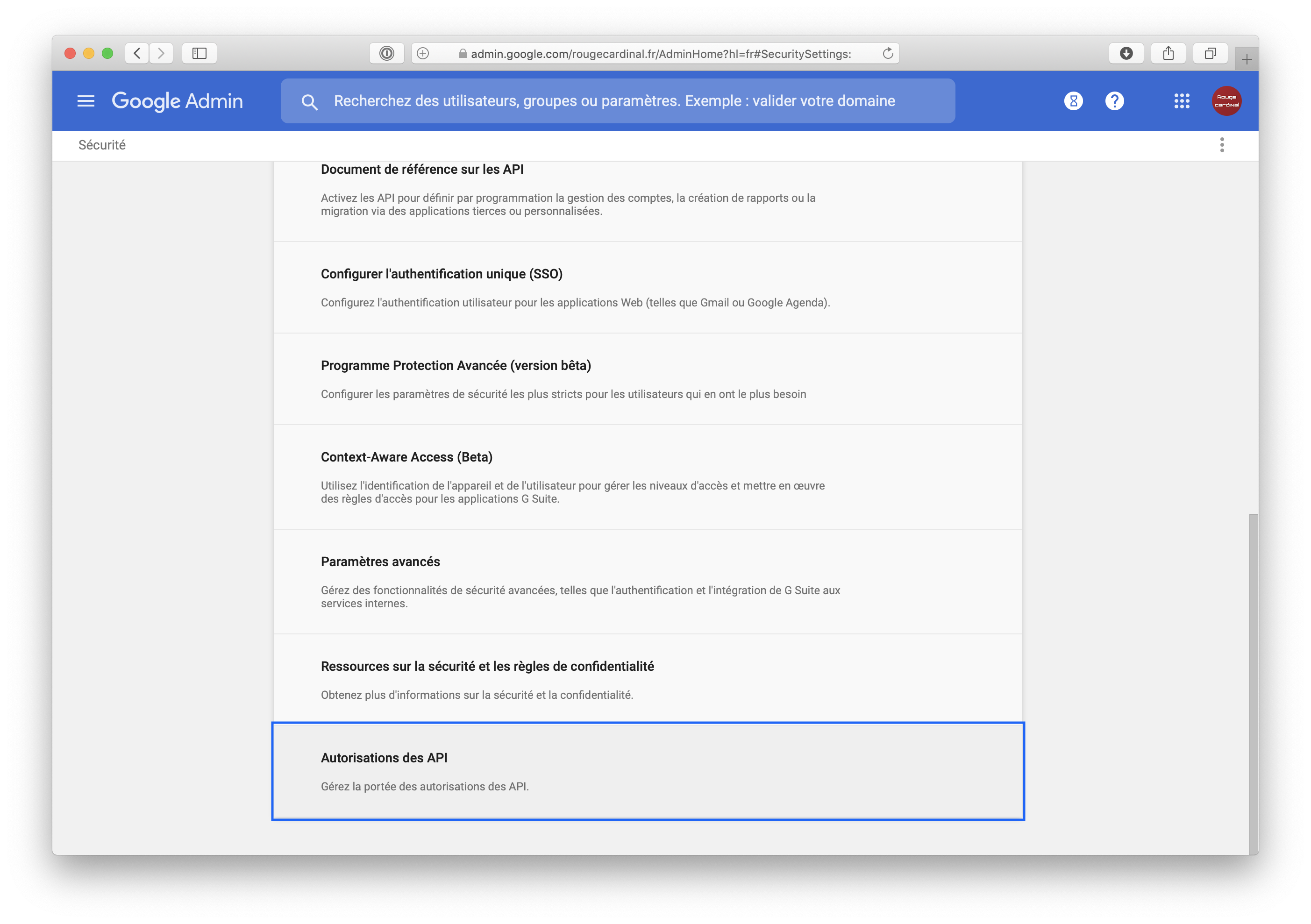Open the Help question mark icon
This screenshot has width=1311, height=924.
pyautogui.click(x=1114, y=101)
